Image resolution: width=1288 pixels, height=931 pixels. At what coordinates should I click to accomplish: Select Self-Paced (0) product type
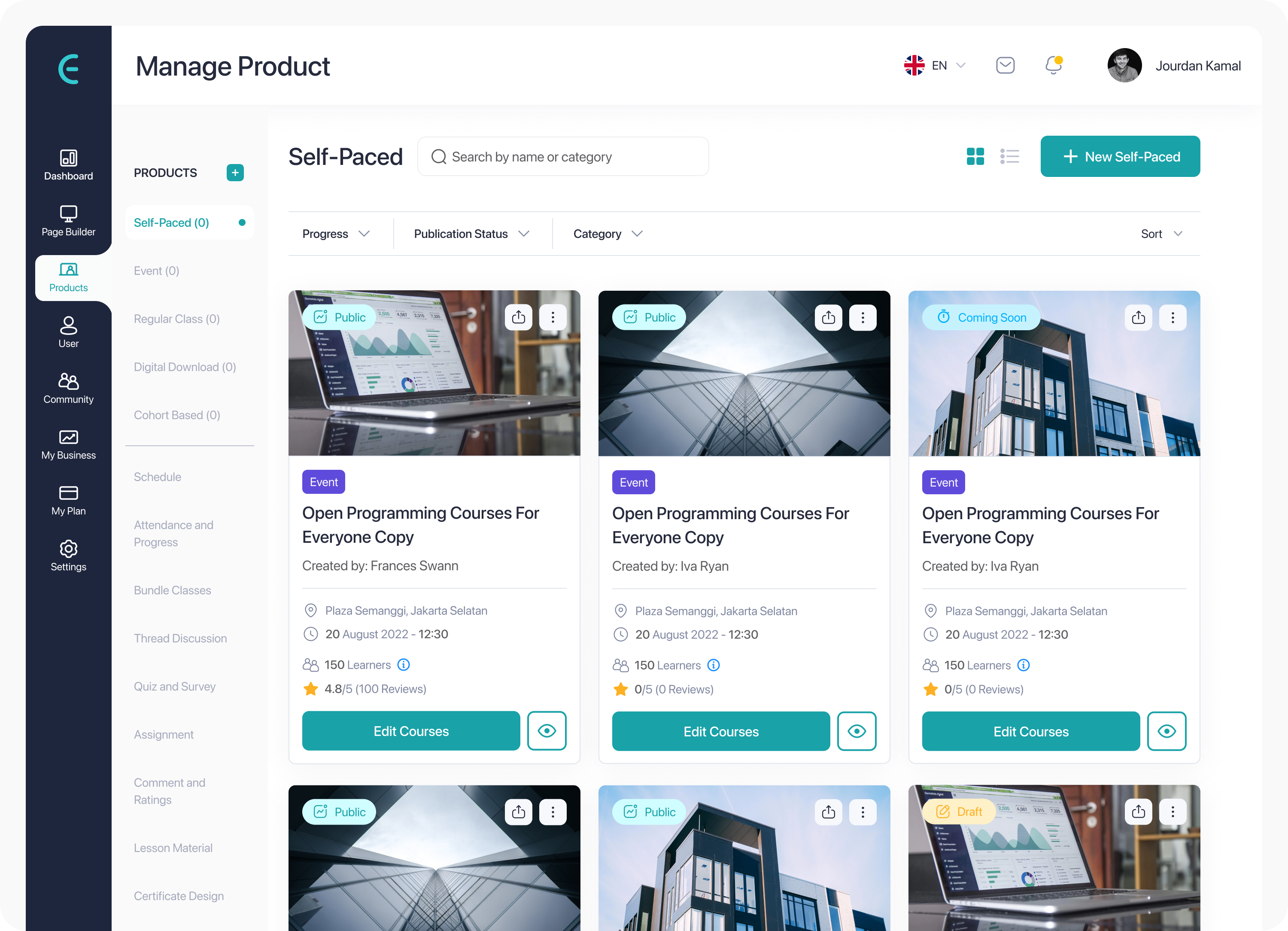pyautogui.click(x=190, y=223)
